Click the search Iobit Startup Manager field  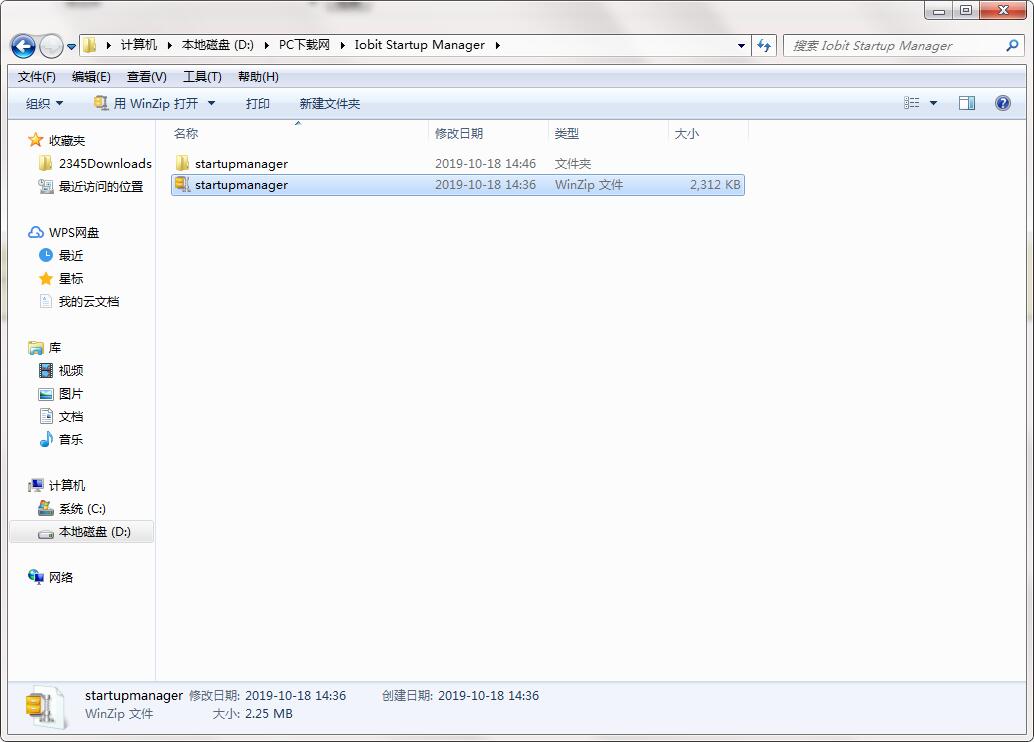[x=903, y=46]
